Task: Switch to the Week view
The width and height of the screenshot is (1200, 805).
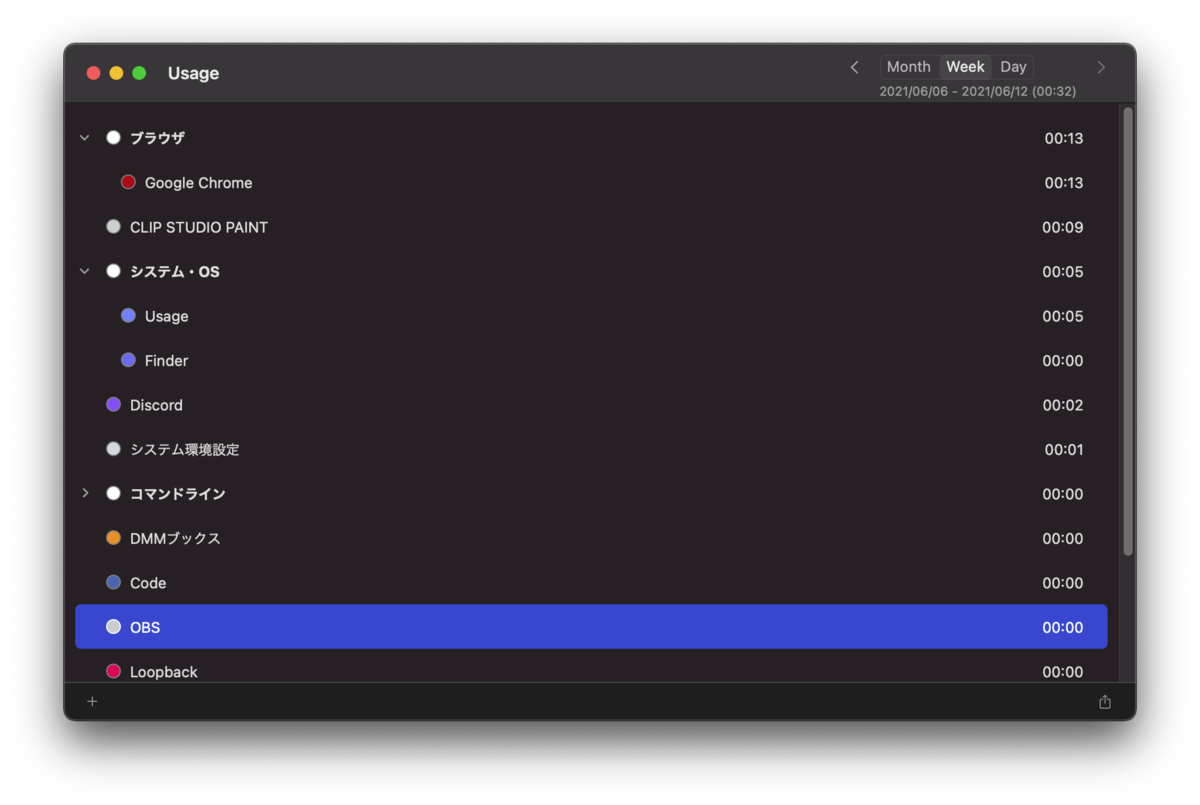Action: (x=965, y=67)
